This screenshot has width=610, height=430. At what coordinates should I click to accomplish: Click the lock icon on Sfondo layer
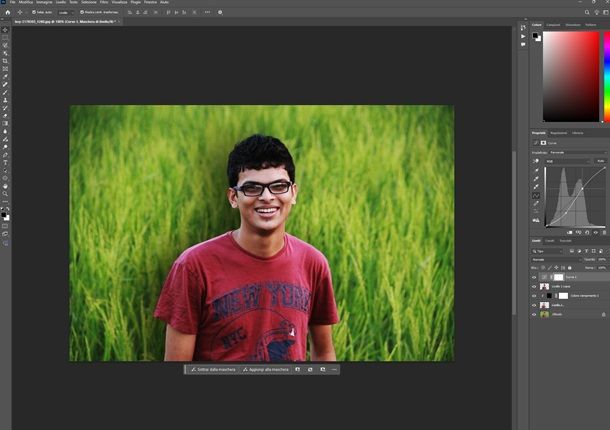(x=604, y=314)
